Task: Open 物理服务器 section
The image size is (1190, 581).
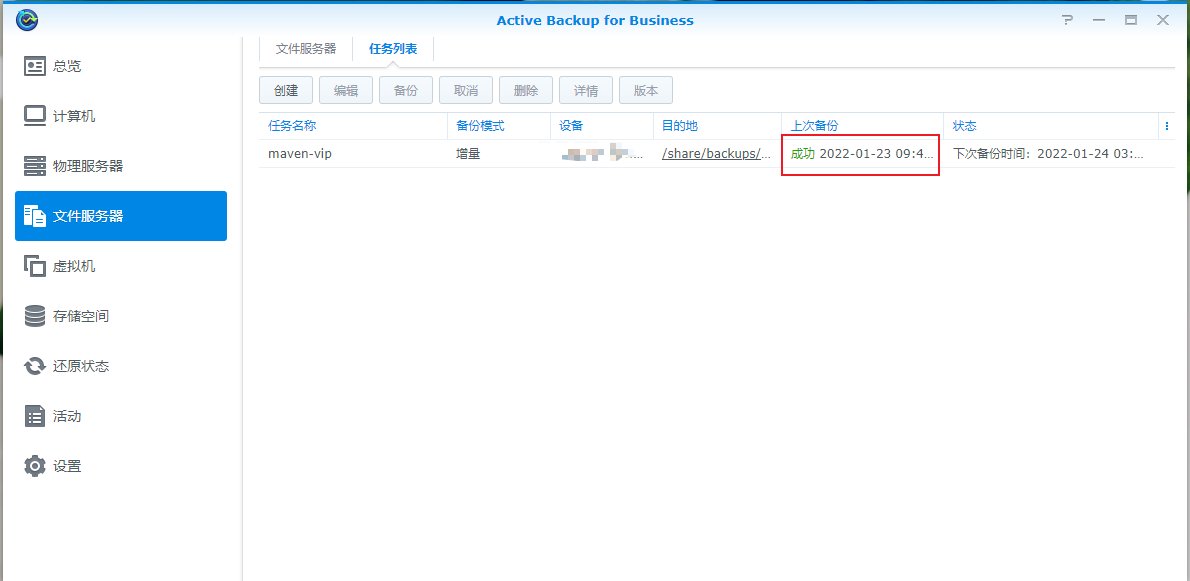Action: (x=121, y=165)
